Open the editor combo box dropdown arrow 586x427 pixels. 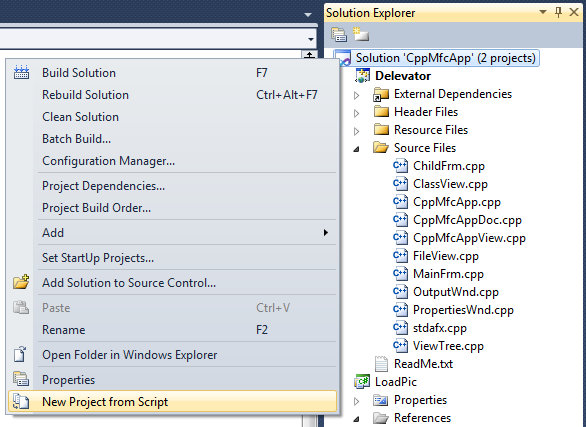point(311,39)
